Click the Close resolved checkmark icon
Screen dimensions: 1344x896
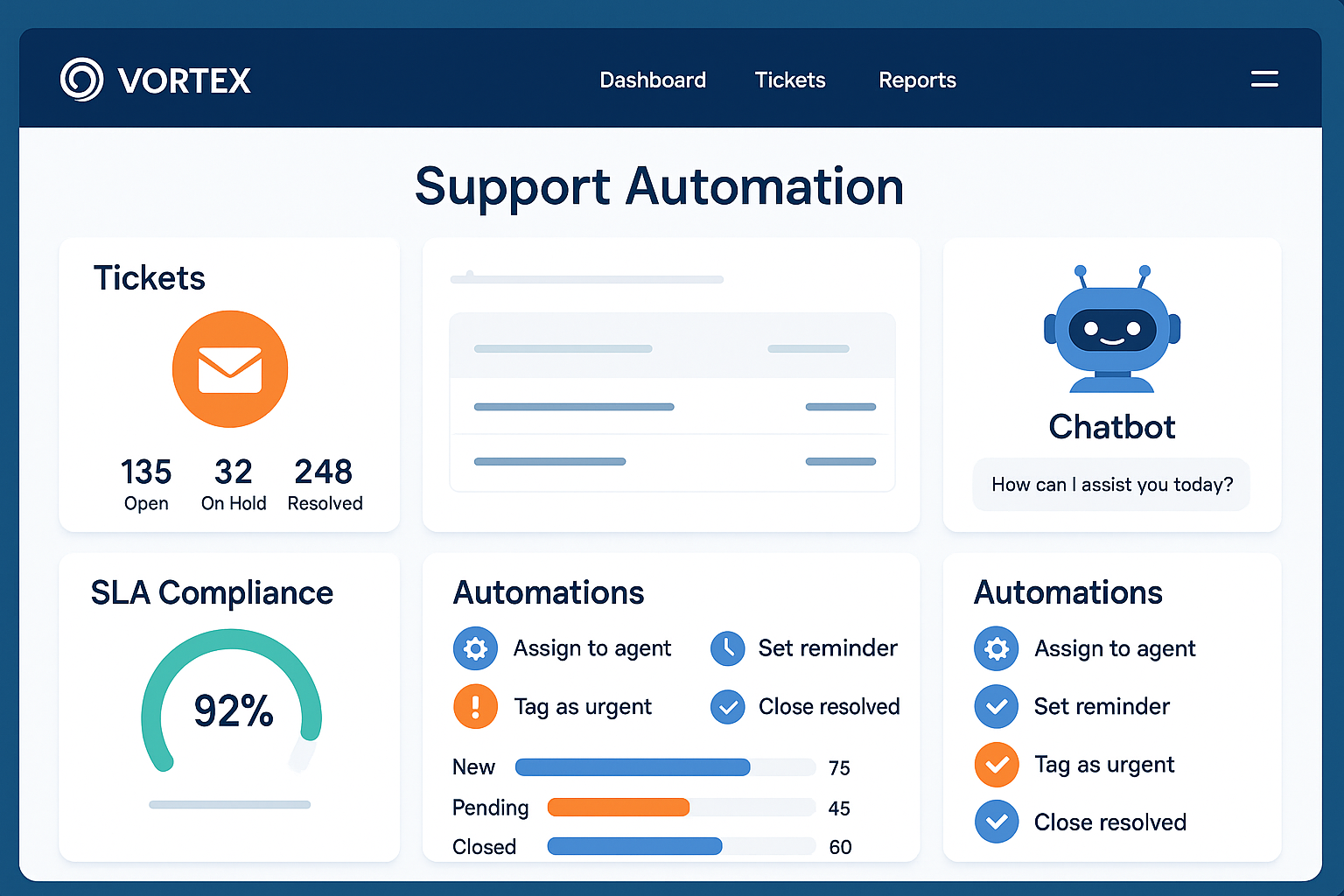[728, 706]
